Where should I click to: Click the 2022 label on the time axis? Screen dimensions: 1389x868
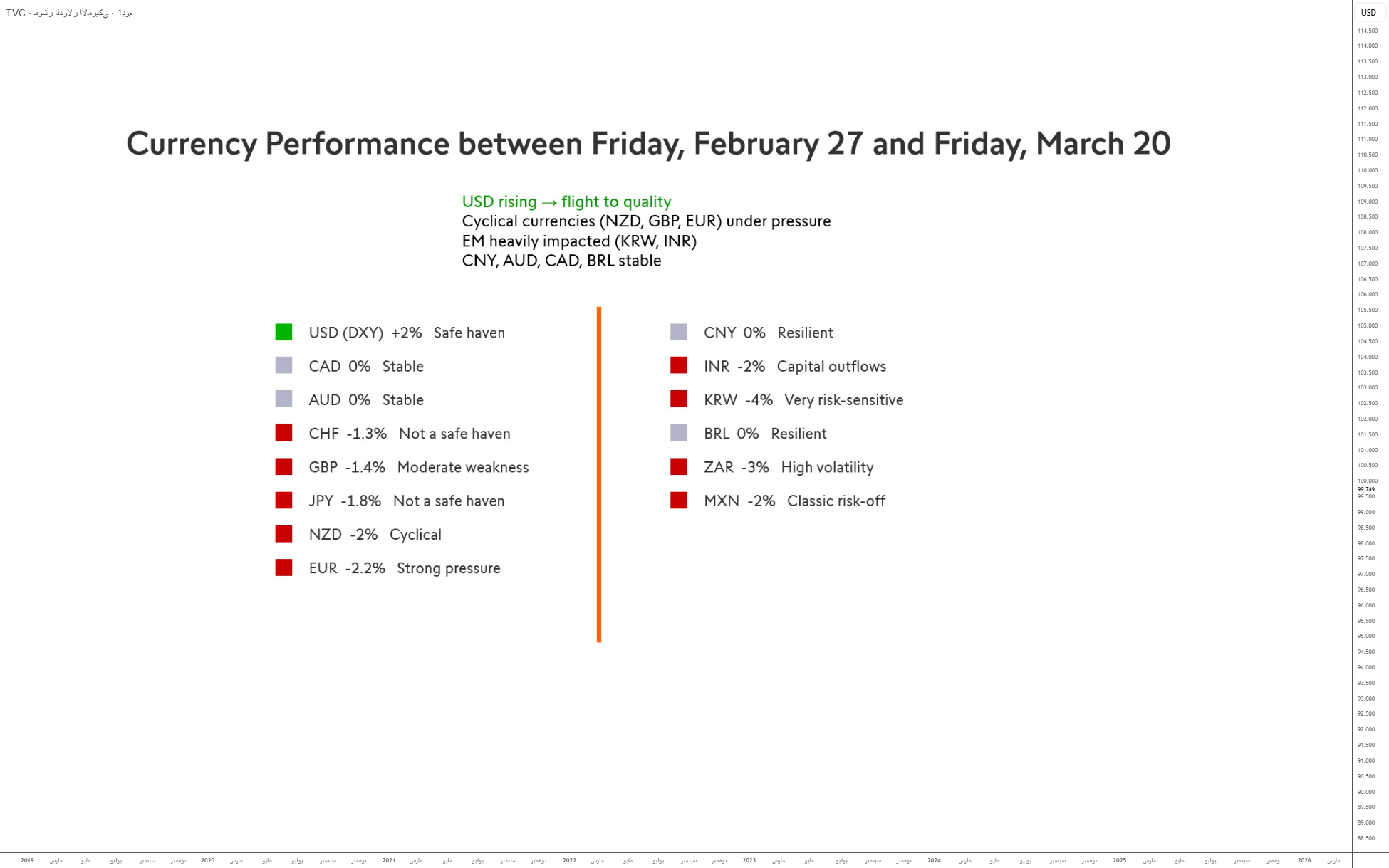click(569, 860)
